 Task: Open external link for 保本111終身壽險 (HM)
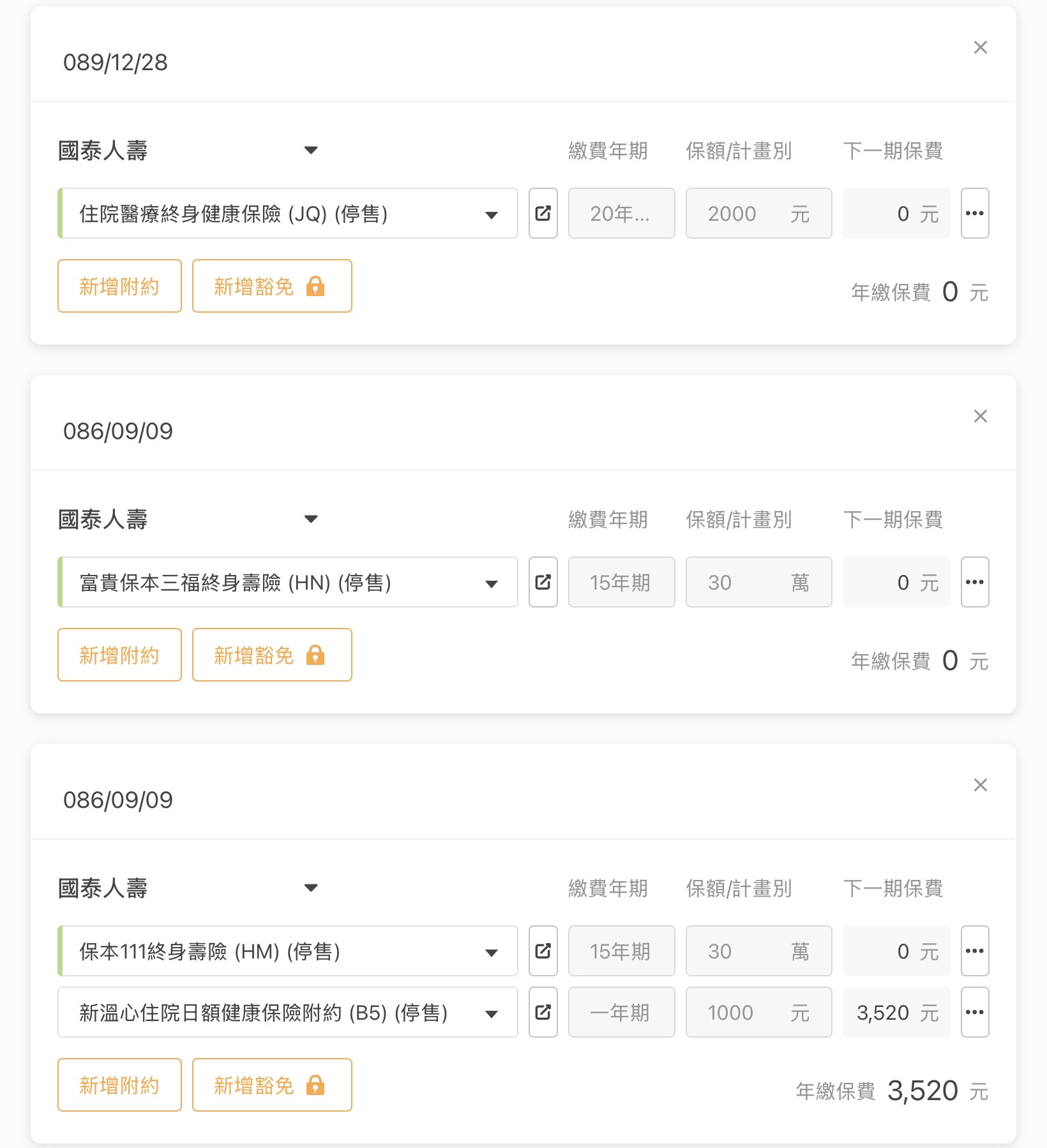pyautogui.click(x=543, y=951)
